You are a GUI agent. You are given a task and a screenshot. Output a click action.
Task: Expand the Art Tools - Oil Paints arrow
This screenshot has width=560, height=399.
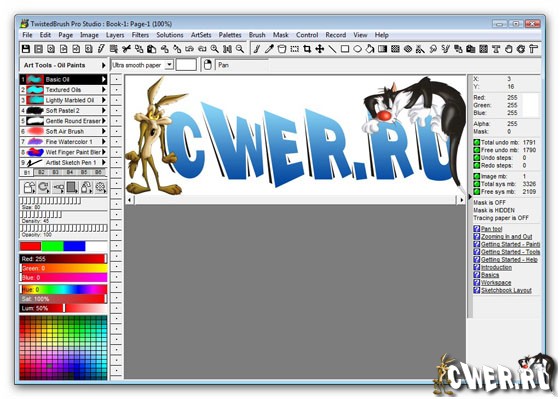[104, 65]
